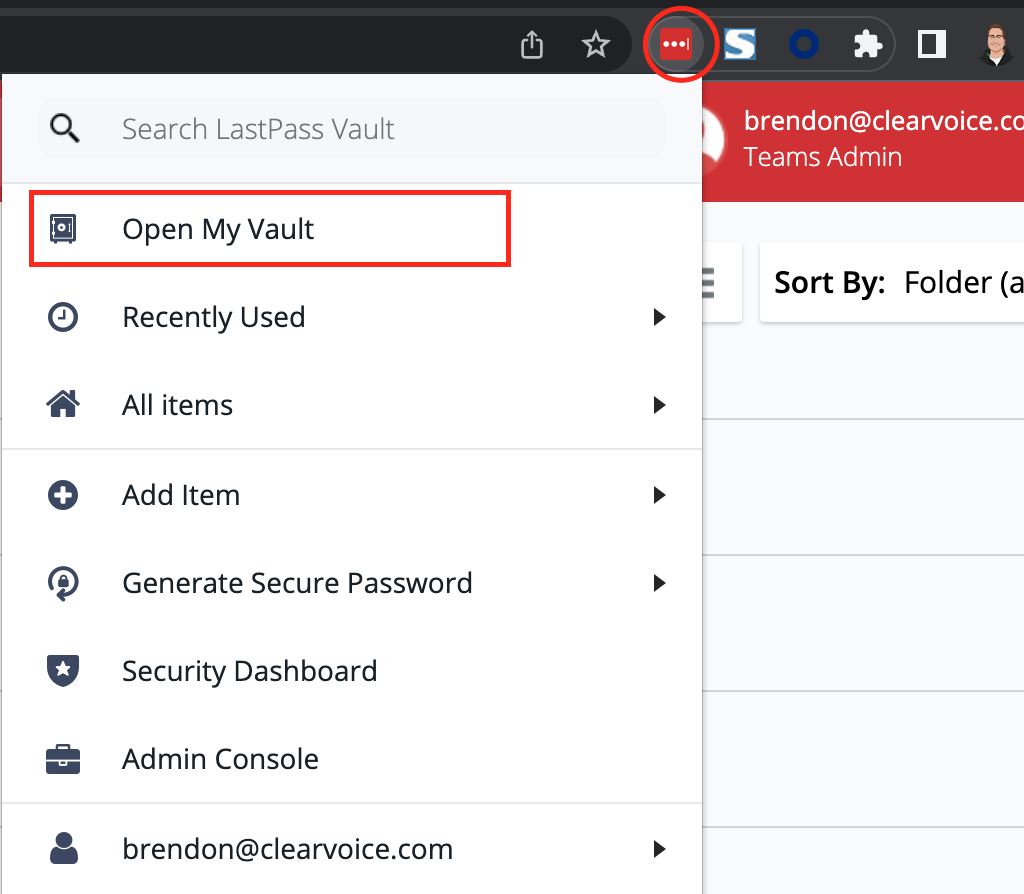The image size is (1024, 894).
Task: Click the Teams Admin label in header
Action: tap(822, 157)
